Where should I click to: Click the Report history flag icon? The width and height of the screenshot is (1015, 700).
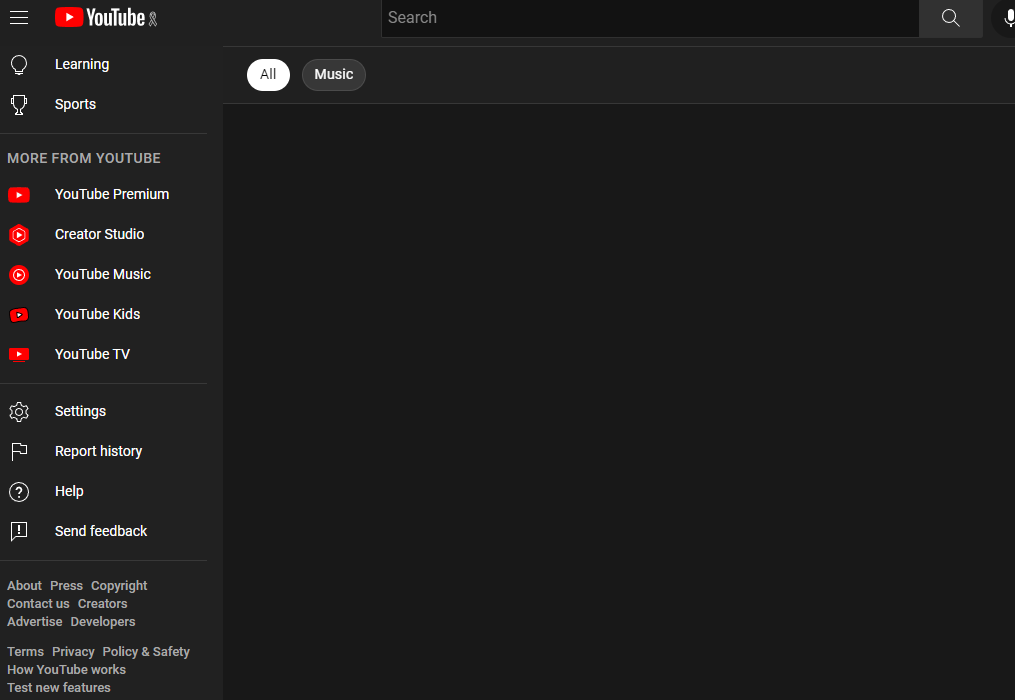click(x=19, y=451)
